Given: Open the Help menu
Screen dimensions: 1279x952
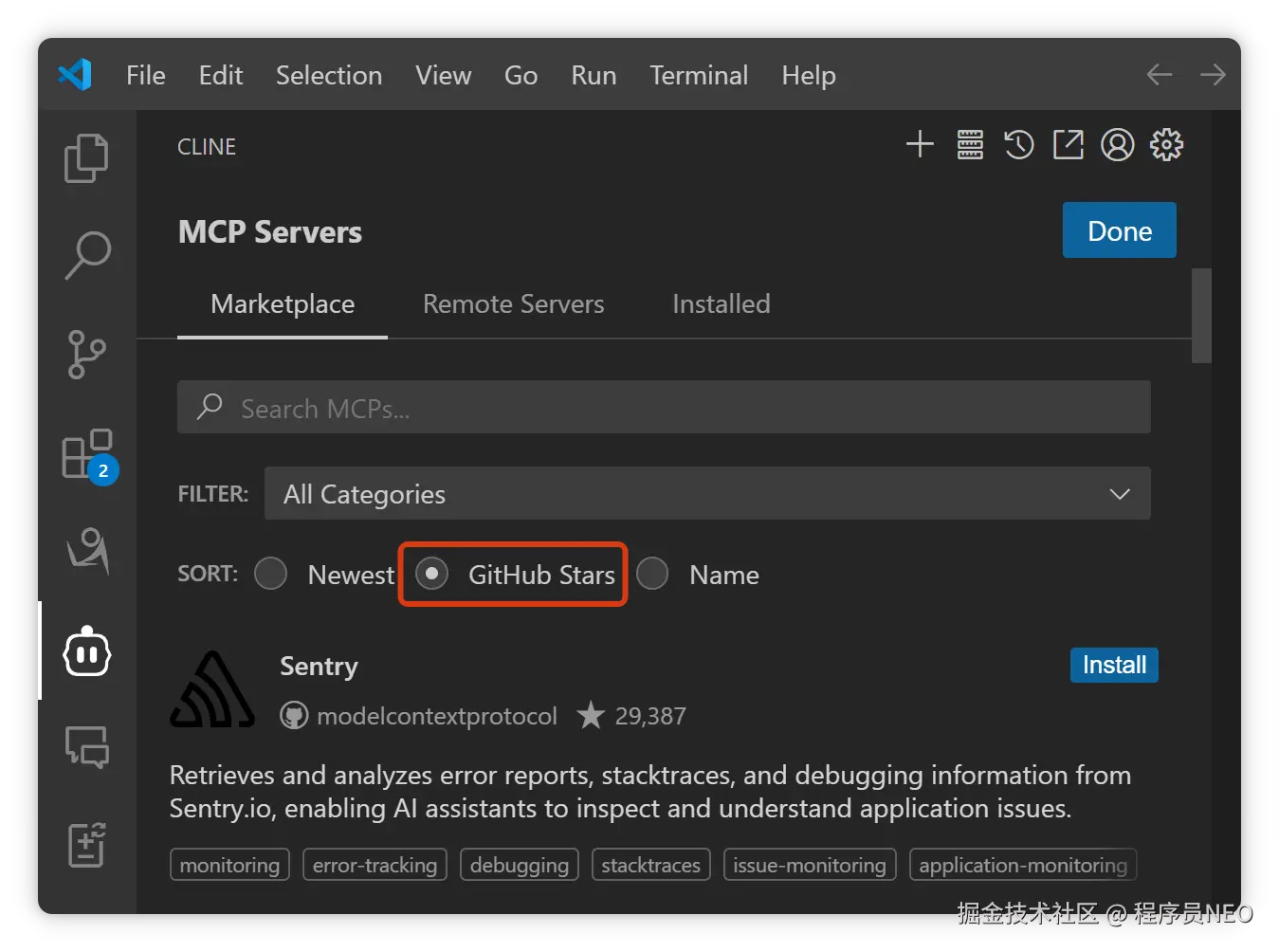Looking at the screenshot, I should (809, 75).
